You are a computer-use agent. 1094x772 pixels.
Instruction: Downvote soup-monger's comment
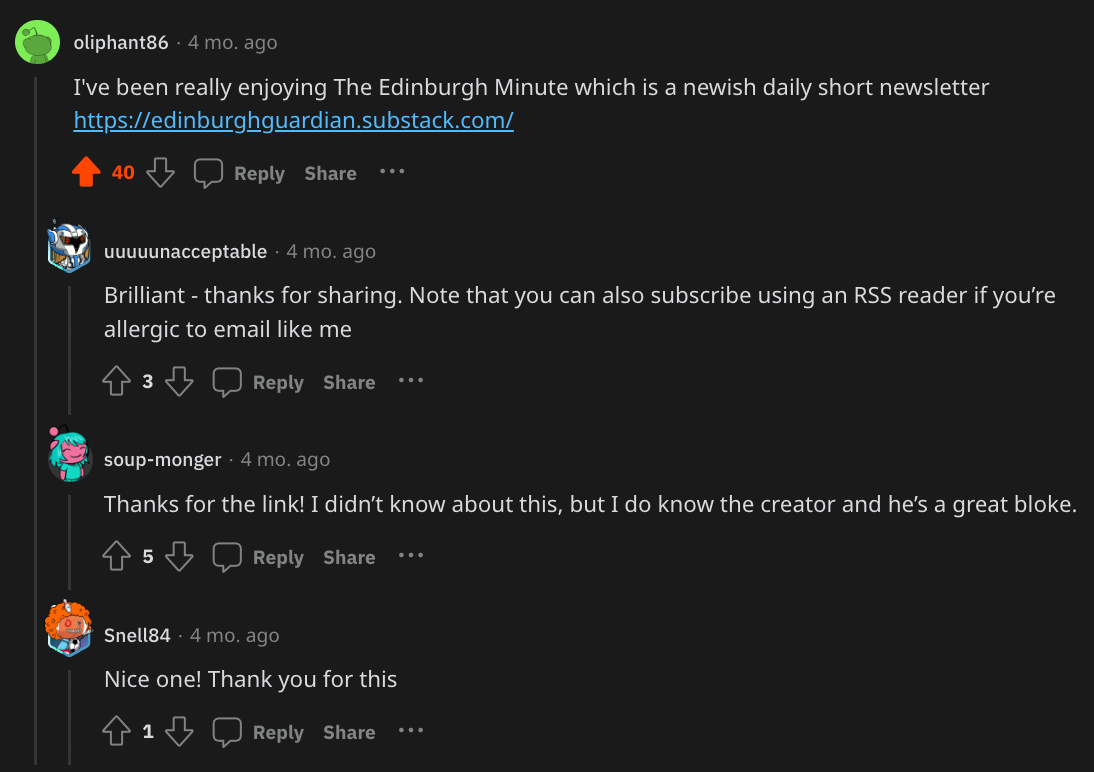(x=179, y=557)
